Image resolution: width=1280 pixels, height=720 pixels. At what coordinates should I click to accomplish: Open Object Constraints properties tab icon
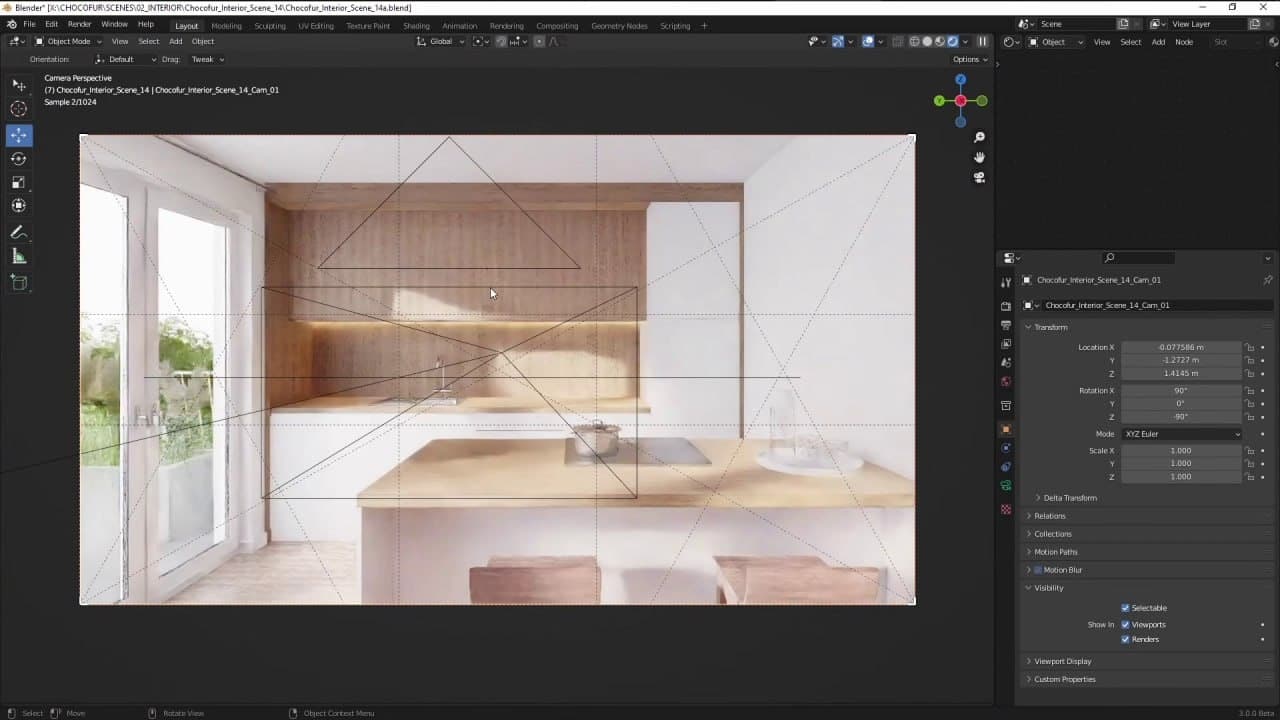pyautogui.click(x=1006, y=467)
